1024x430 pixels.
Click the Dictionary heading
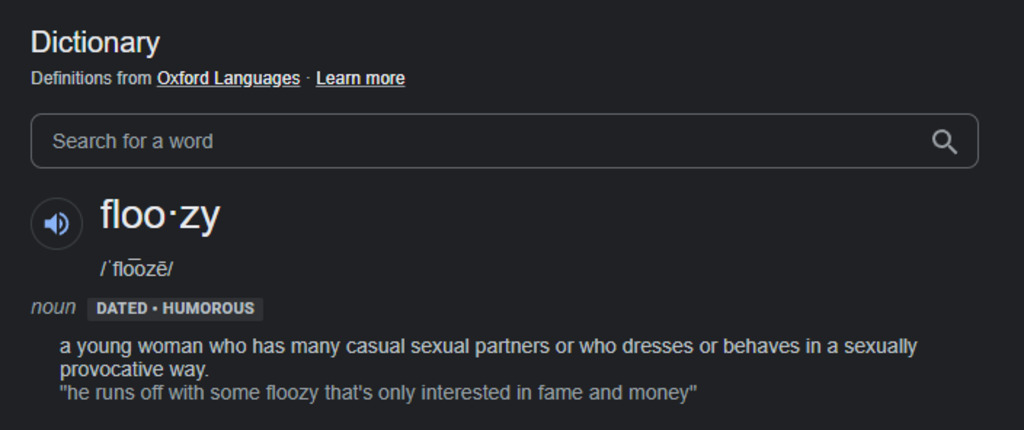click(95, 43)
